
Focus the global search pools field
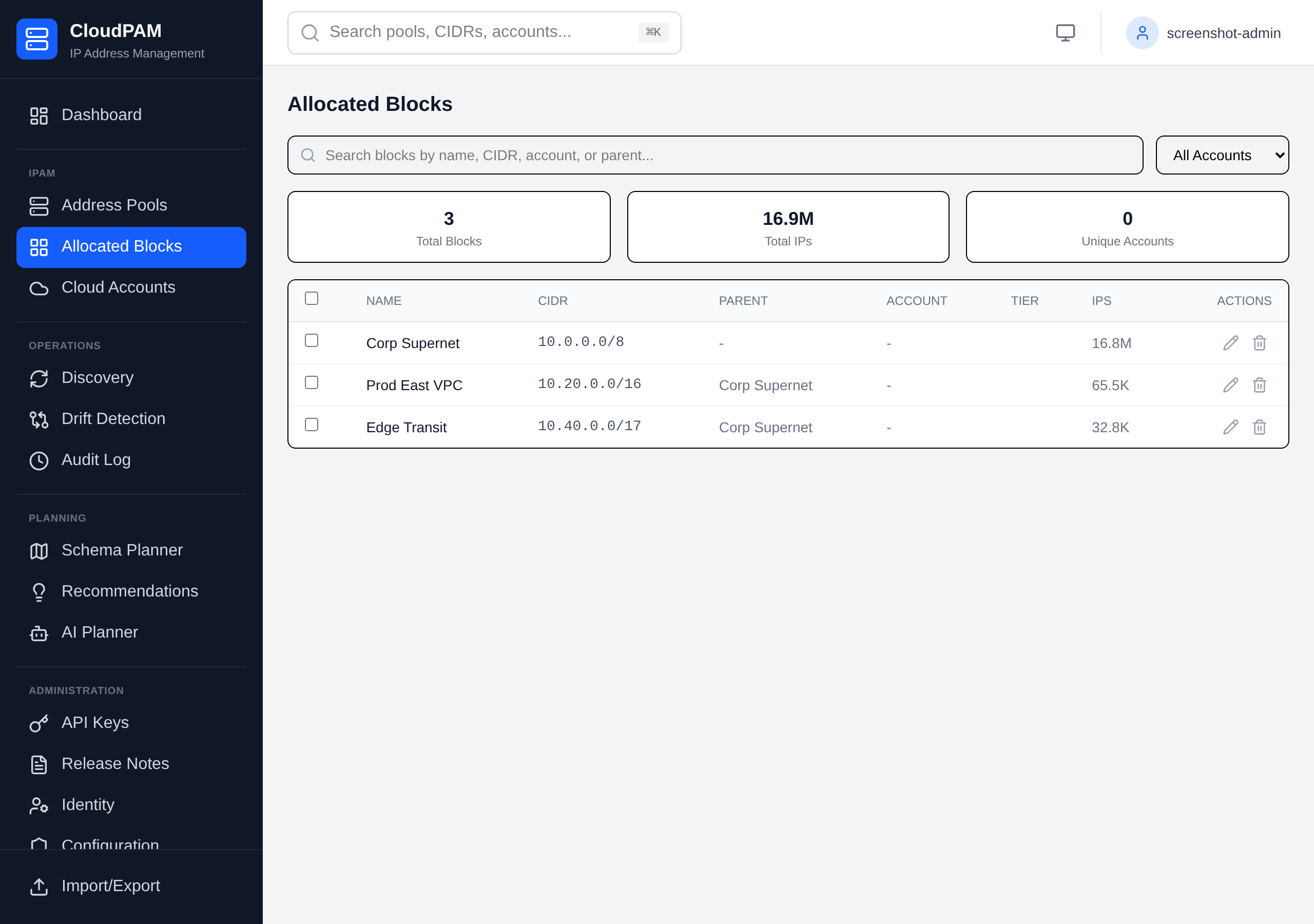[484, 33]
